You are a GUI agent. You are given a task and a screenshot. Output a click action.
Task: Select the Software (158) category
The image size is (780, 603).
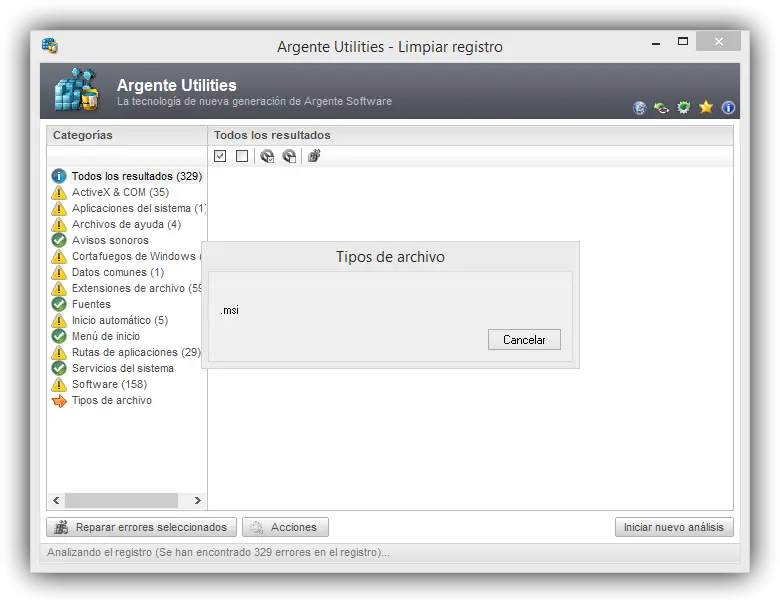109,384
